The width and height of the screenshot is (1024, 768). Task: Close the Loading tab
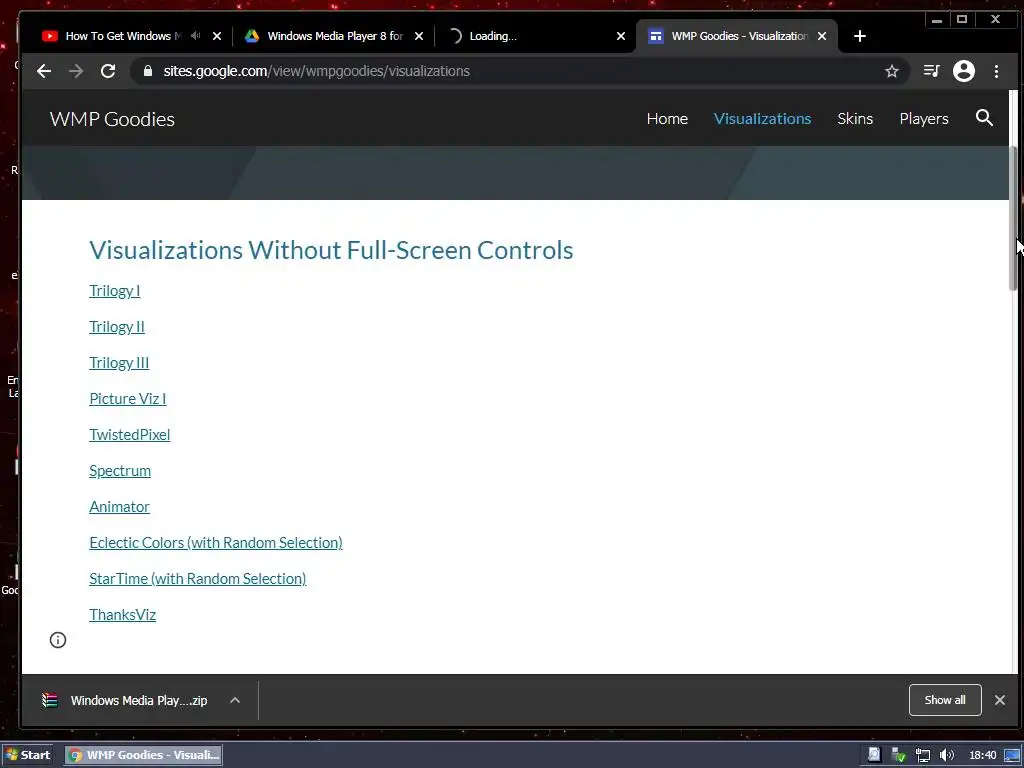pyautogui.click(x=621, y=36)
